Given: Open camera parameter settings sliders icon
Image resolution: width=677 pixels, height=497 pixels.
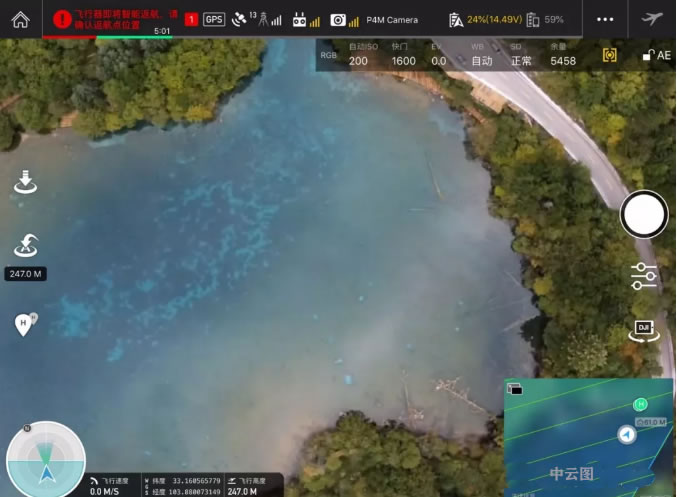Looking at the screenshot, I should tap(644, 276).
